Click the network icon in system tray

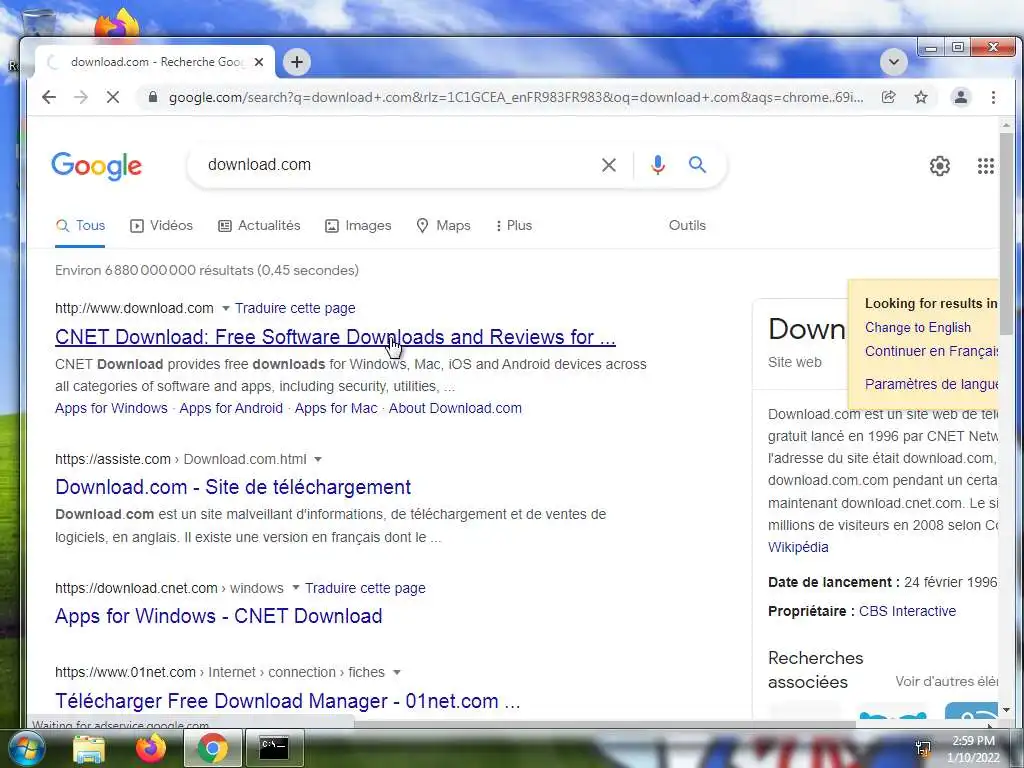(x=923, y=748)
